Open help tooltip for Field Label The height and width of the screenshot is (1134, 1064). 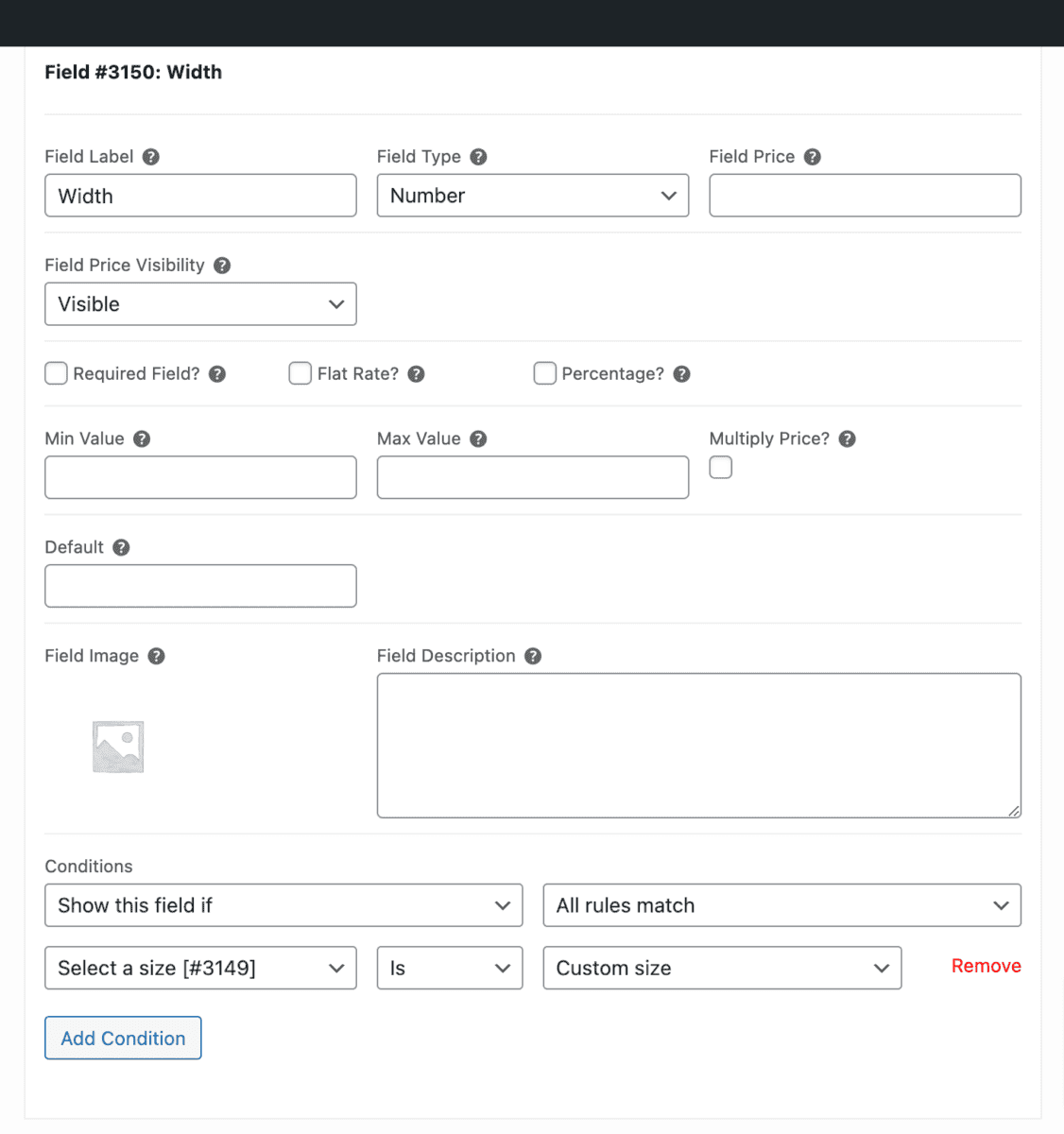(151, 157)
